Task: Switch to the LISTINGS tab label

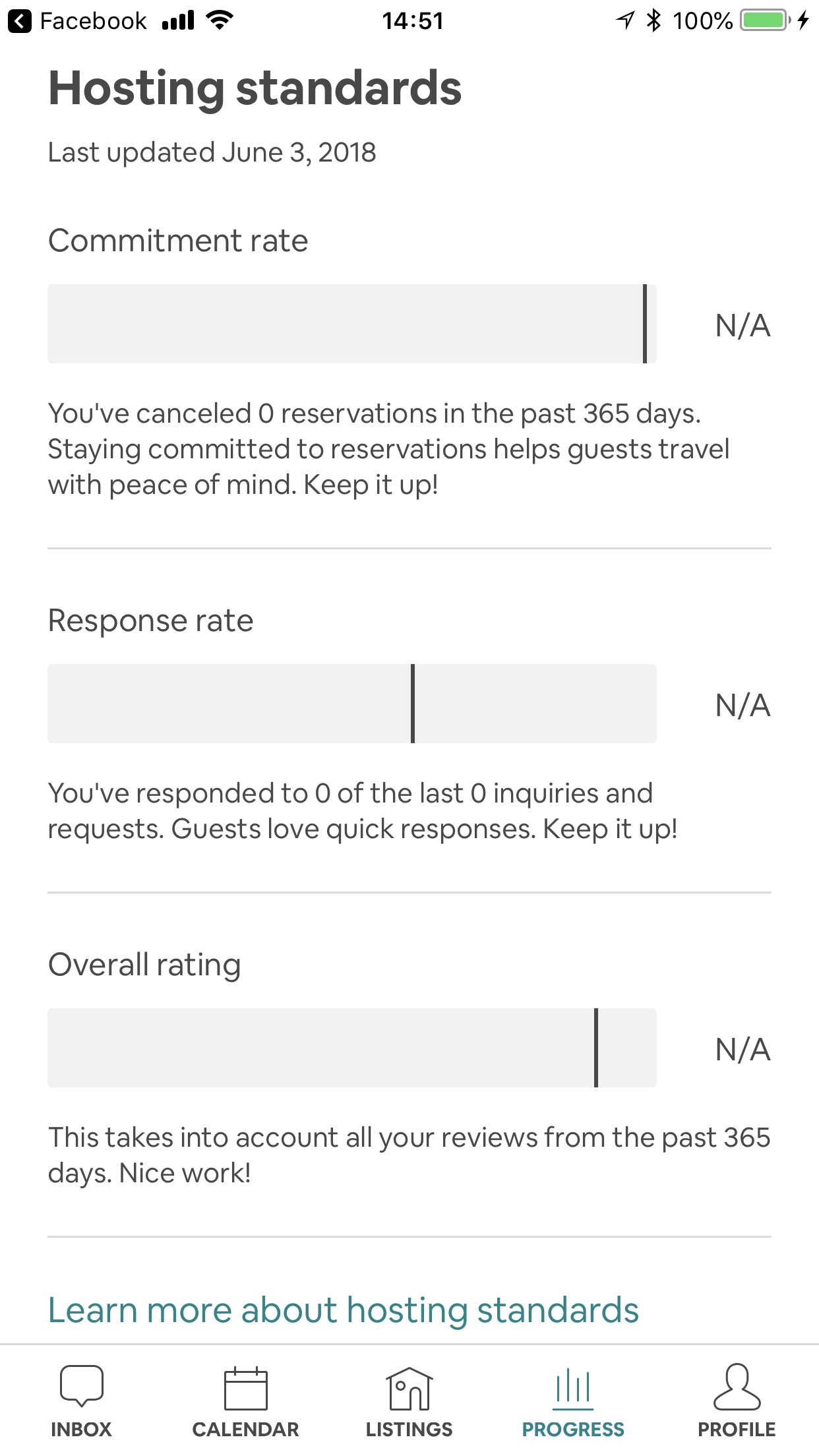Action: point(409,1430)
